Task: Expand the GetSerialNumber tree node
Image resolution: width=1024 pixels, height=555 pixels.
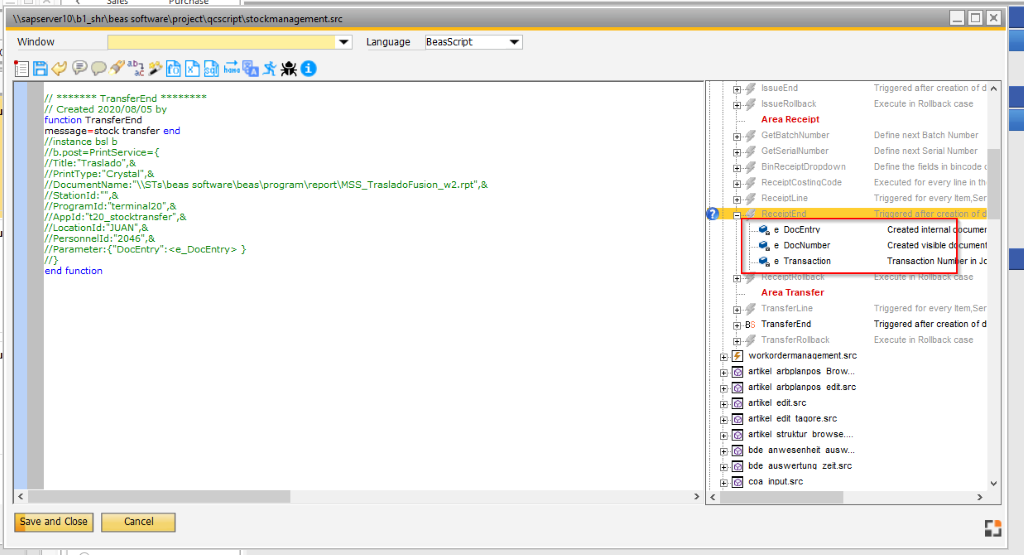Action: (x=737, y=151)
